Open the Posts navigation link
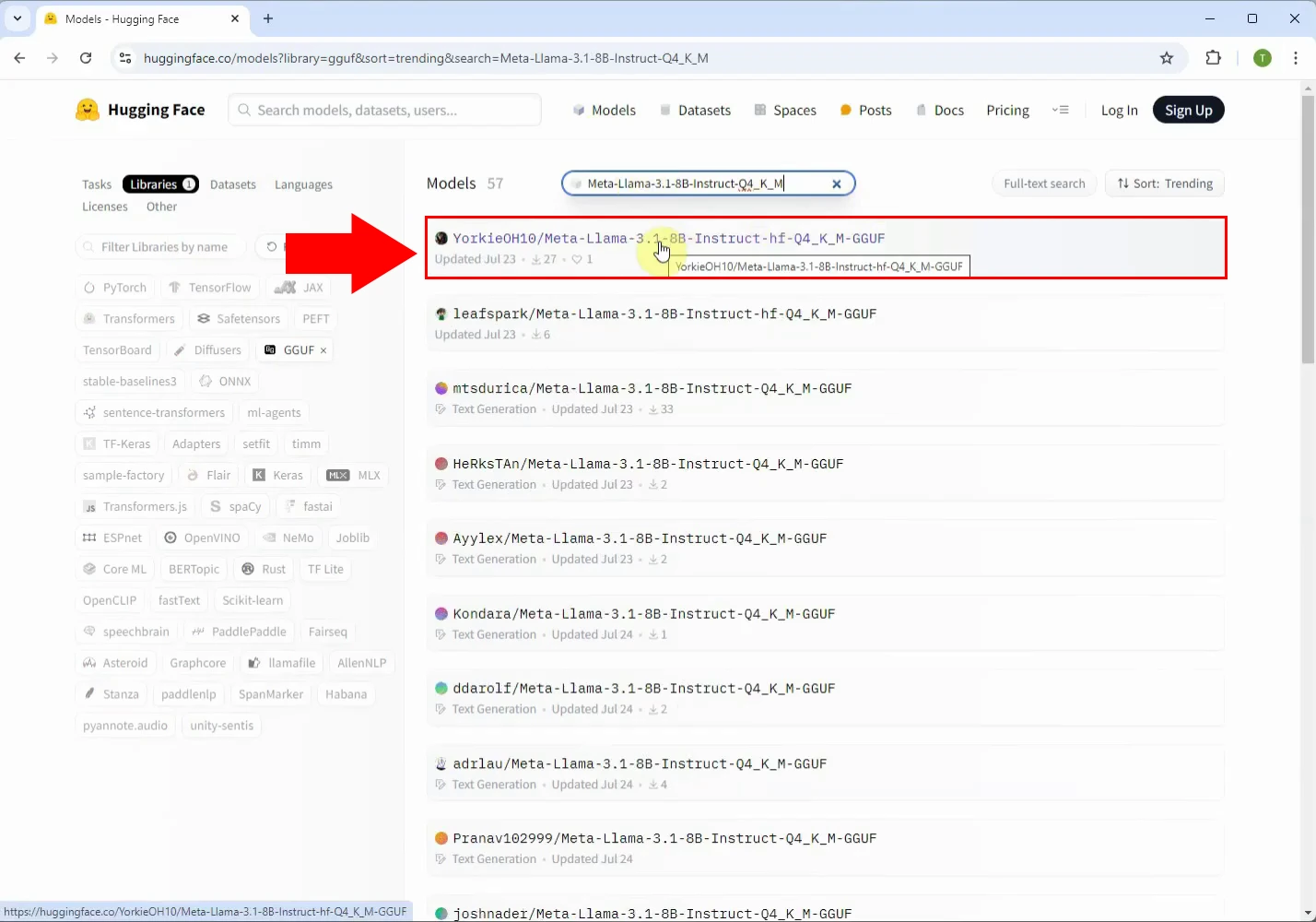This screenshot has height=922, width=1316. point(865,110)
